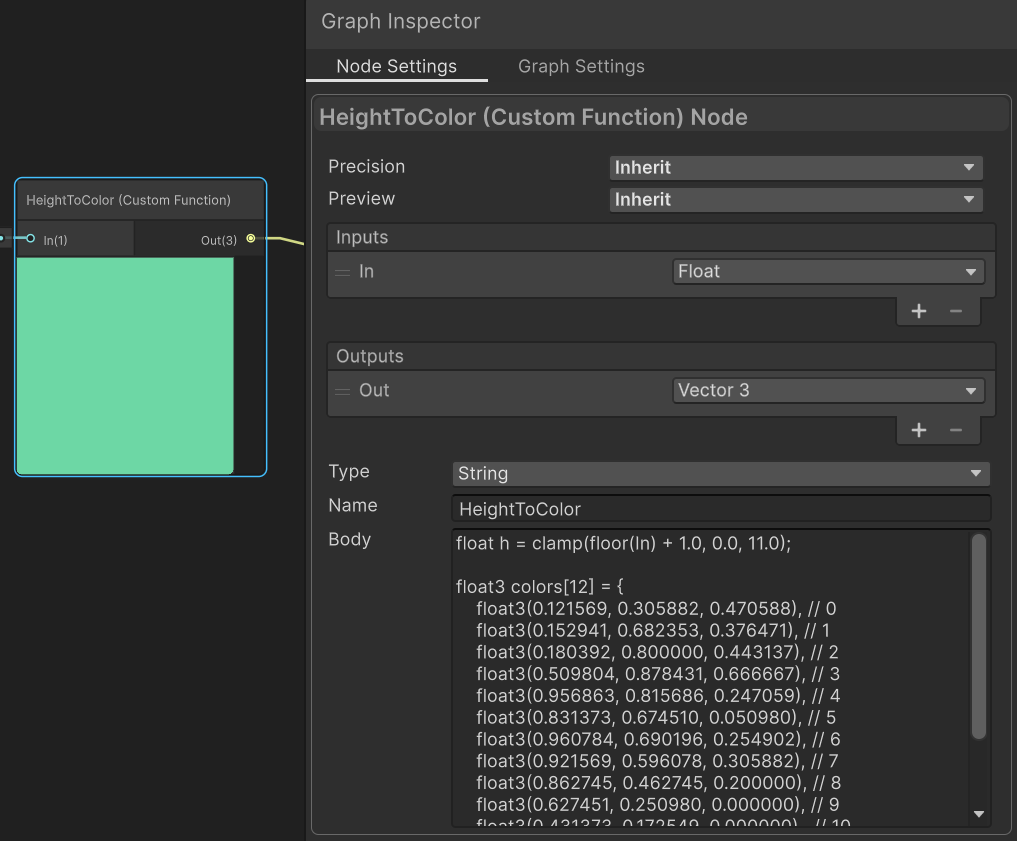The image size is (1017, 841).
Task: Click the Out(3) output port on the node
Action: [250, 239]
